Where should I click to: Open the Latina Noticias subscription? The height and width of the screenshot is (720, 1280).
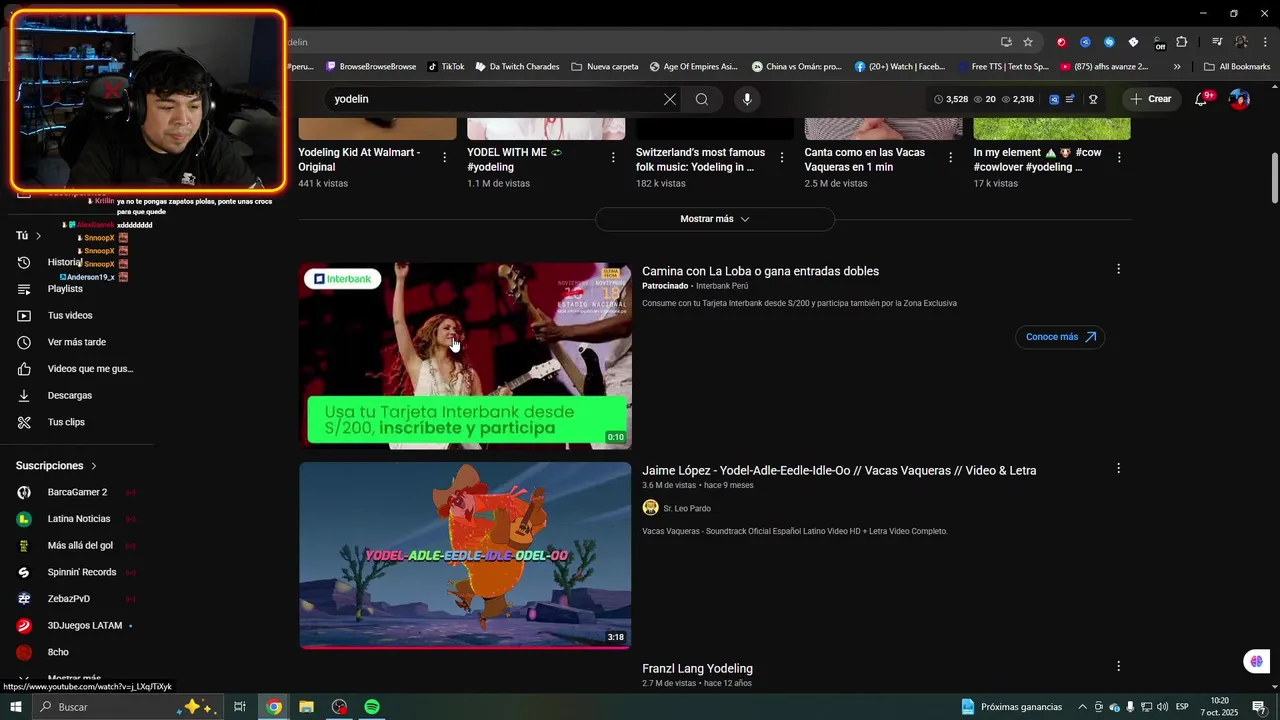coord(76,519)
